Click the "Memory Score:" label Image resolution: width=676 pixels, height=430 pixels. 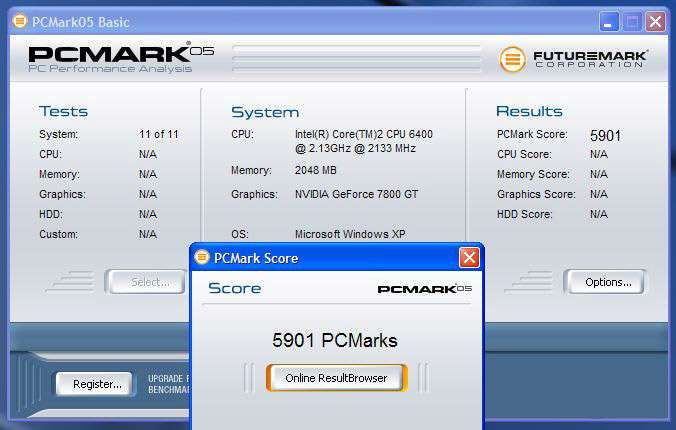click(533, 174)
